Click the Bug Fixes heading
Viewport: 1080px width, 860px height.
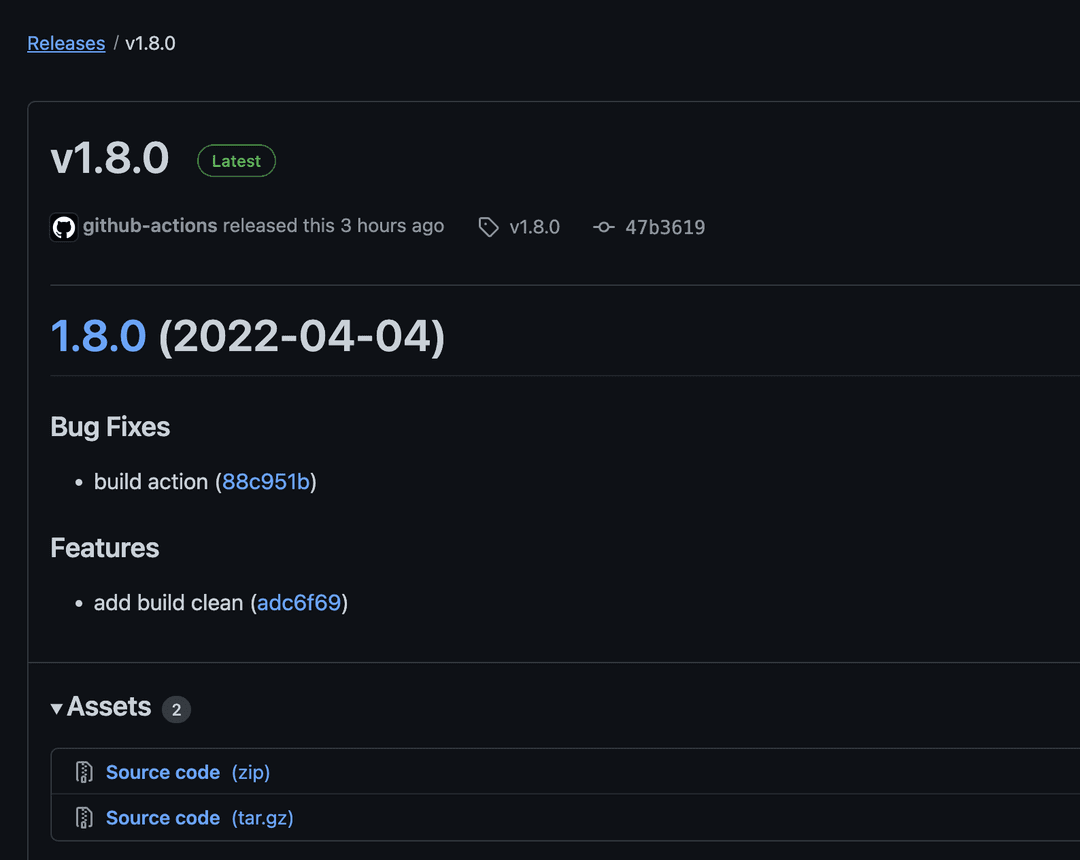click(x=110, y=428)
